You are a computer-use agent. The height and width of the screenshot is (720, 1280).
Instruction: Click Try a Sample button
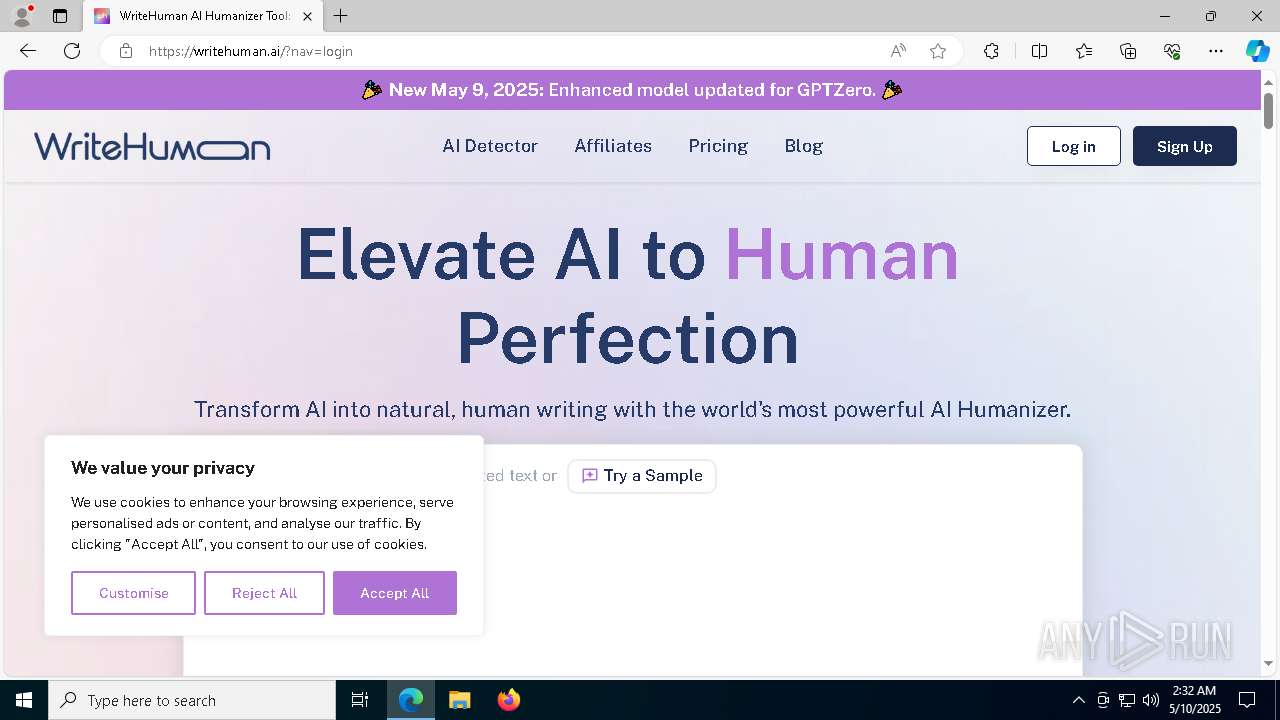[x=642, y=476]
